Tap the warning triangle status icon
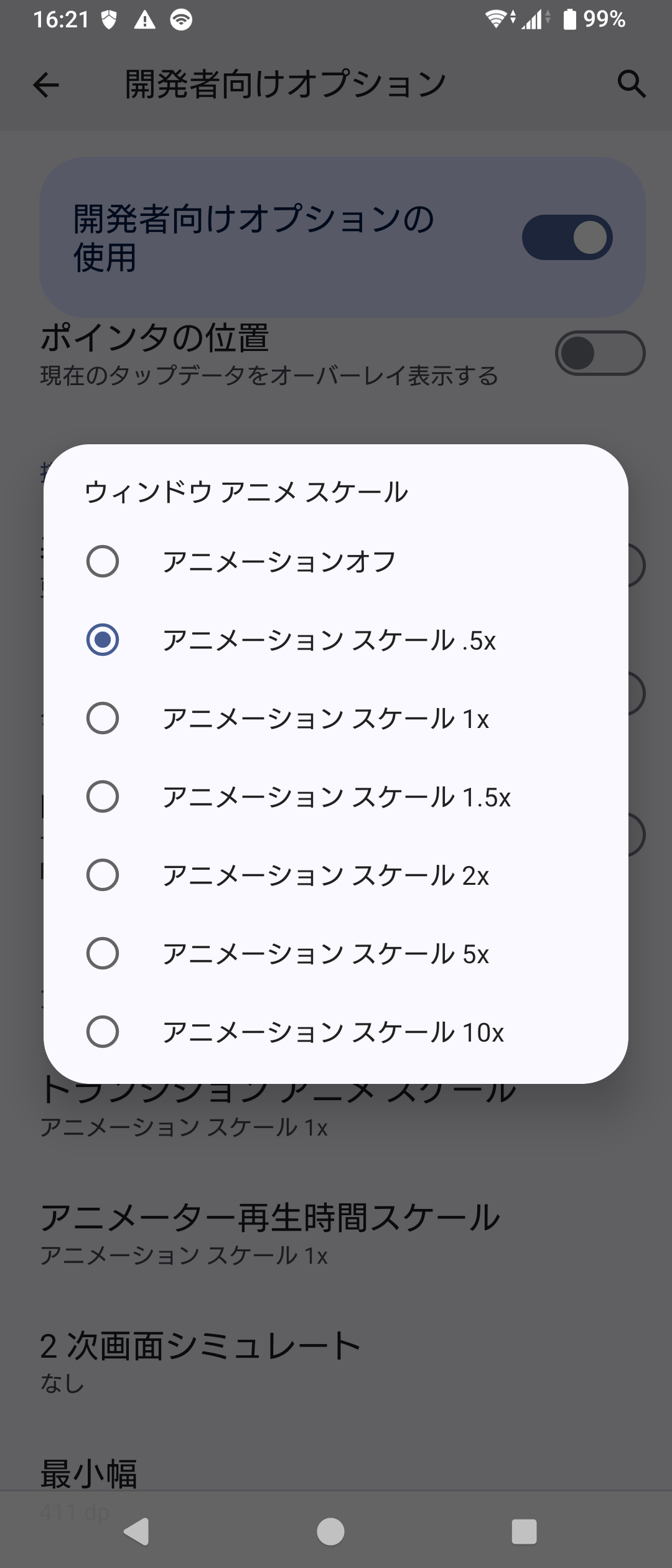672x1568 pixels. coord(144,21)
